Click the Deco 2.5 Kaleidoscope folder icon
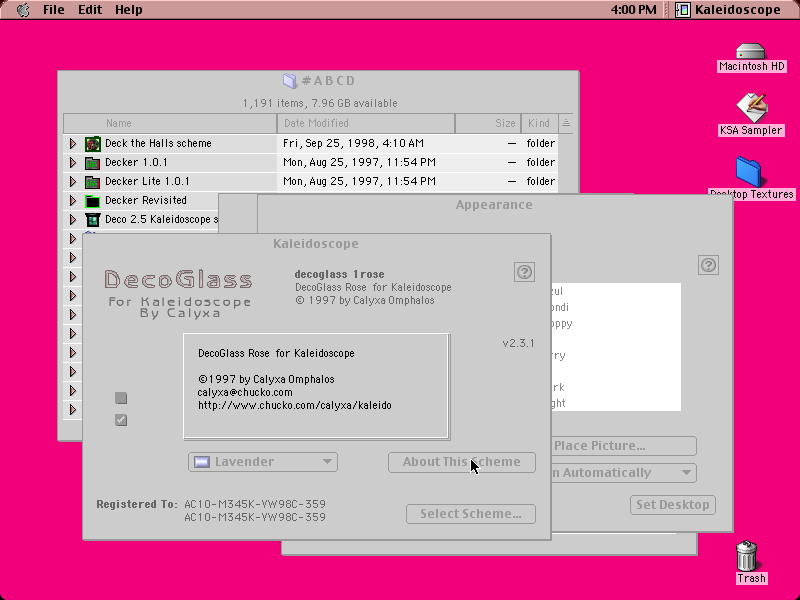Image resolution: width=800 pixels, height=600 pixels. [x=92, y=220]
